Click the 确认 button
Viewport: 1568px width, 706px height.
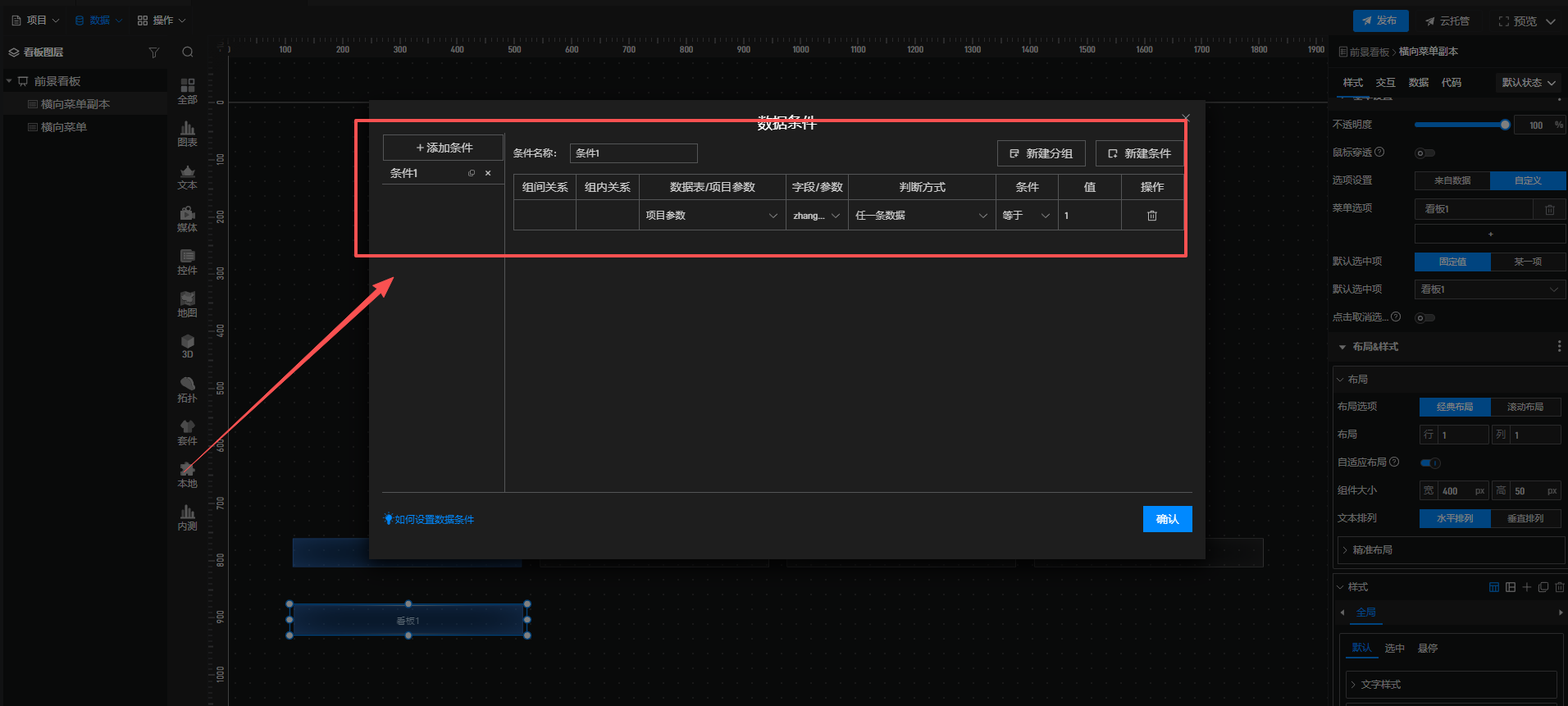(x=1167, y=519)
